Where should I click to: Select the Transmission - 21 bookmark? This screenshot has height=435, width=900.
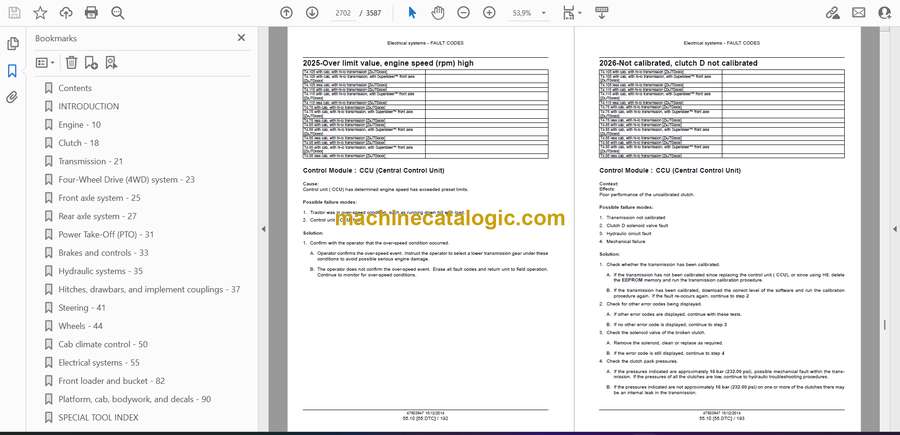[91, 161]
